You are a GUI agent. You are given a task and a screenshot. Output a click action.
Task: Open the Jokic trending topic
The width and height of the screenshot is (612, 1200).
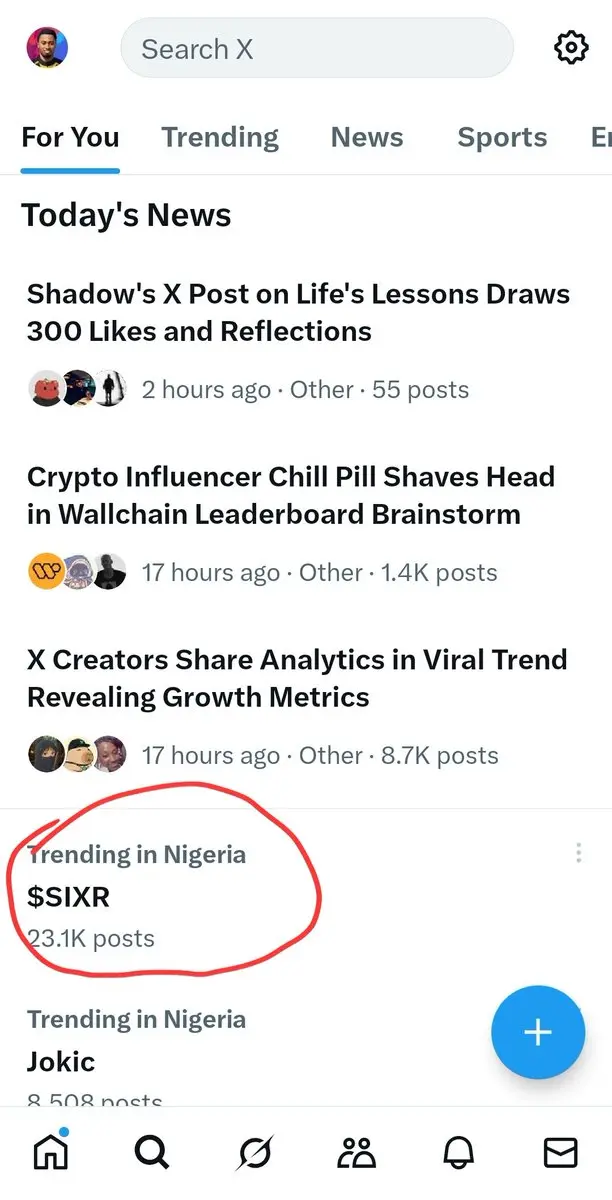pyautogui.click(x=306, y=1055)
